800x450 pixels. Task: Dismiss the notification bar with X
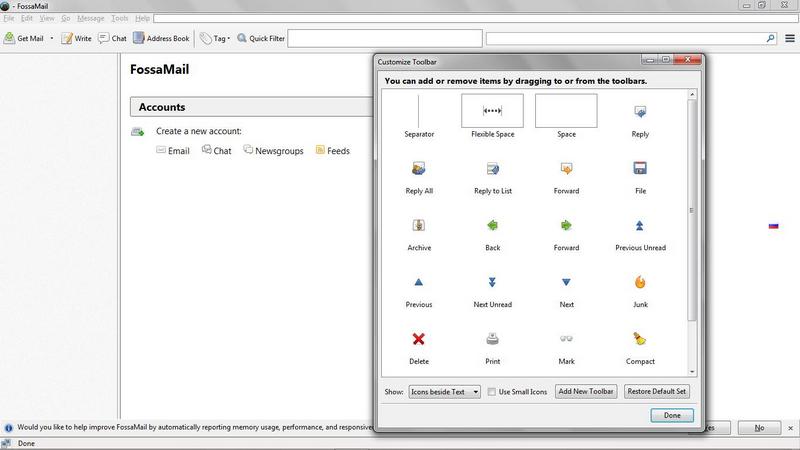point(790,428)
